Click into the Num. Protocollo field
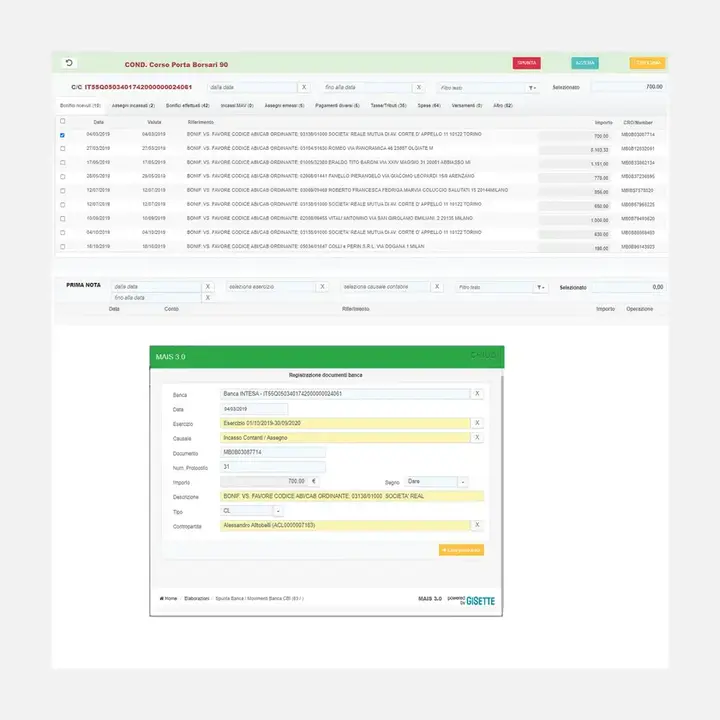Viewport: 720px width, 720px height. (273, 466)
